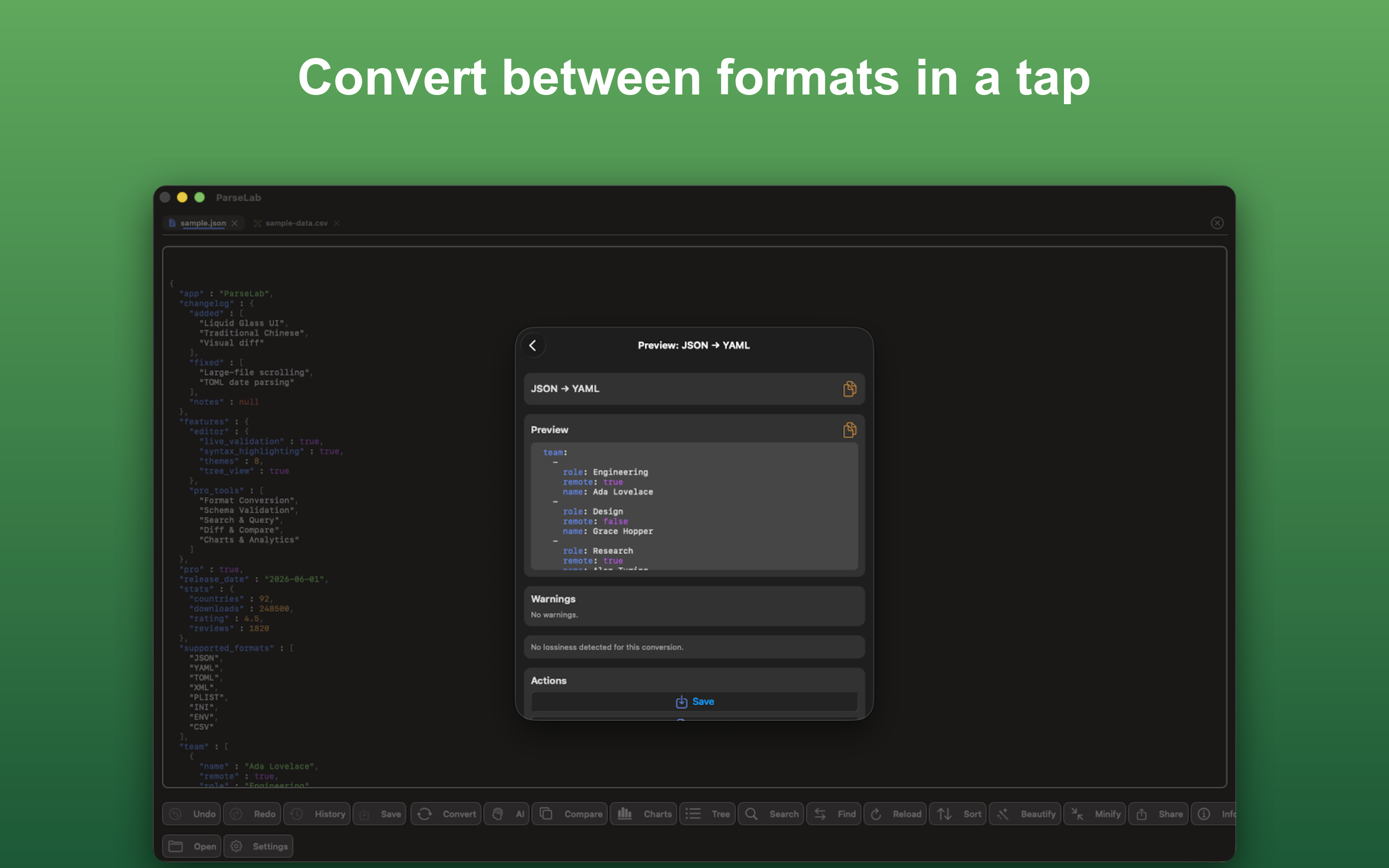1389x868 pixels.
Task: Open the Charts view
Action: pos(643,814)
